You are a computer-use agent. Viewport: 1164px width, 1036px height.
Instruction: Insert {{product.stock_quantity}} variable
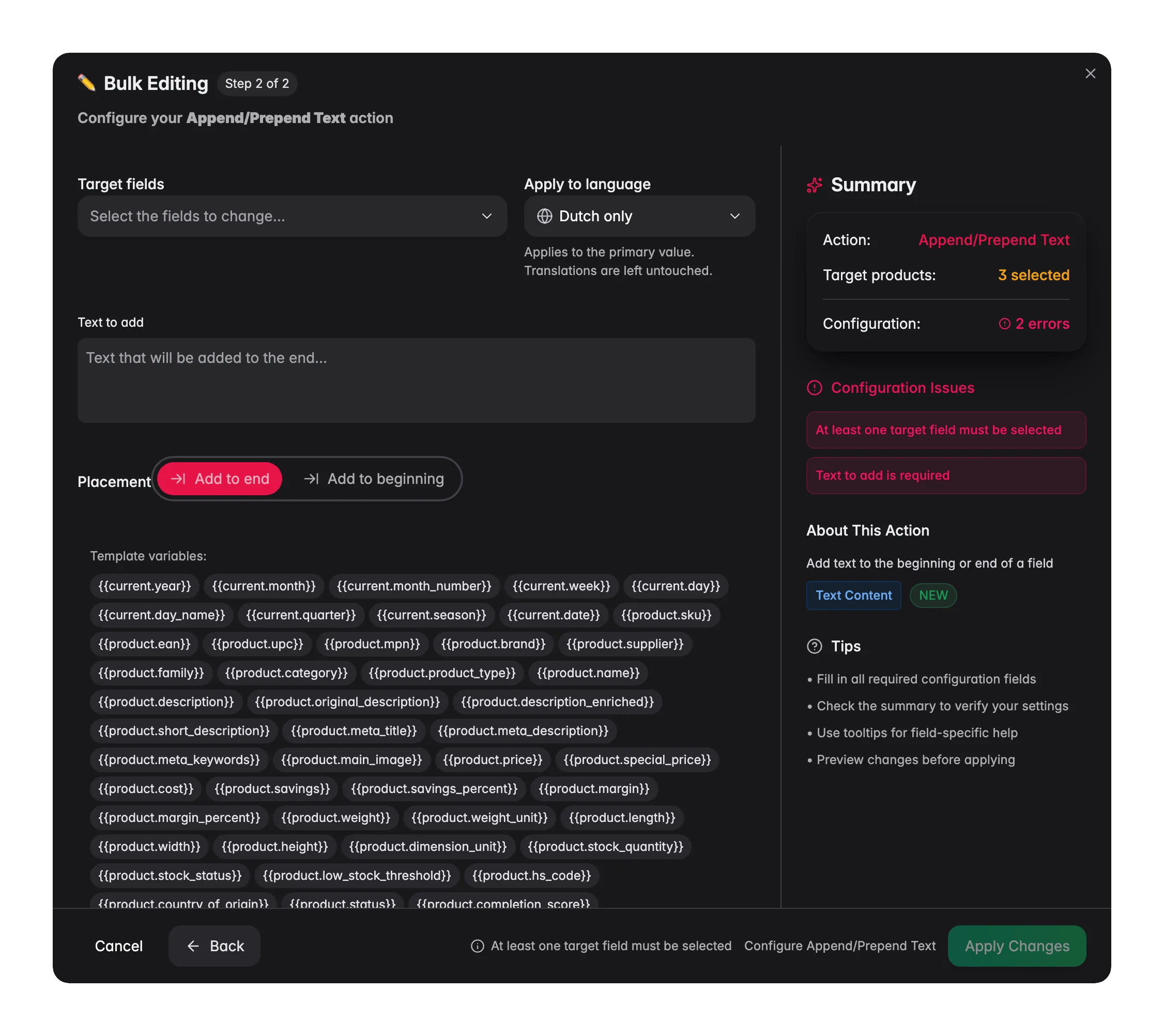[605, 847]
